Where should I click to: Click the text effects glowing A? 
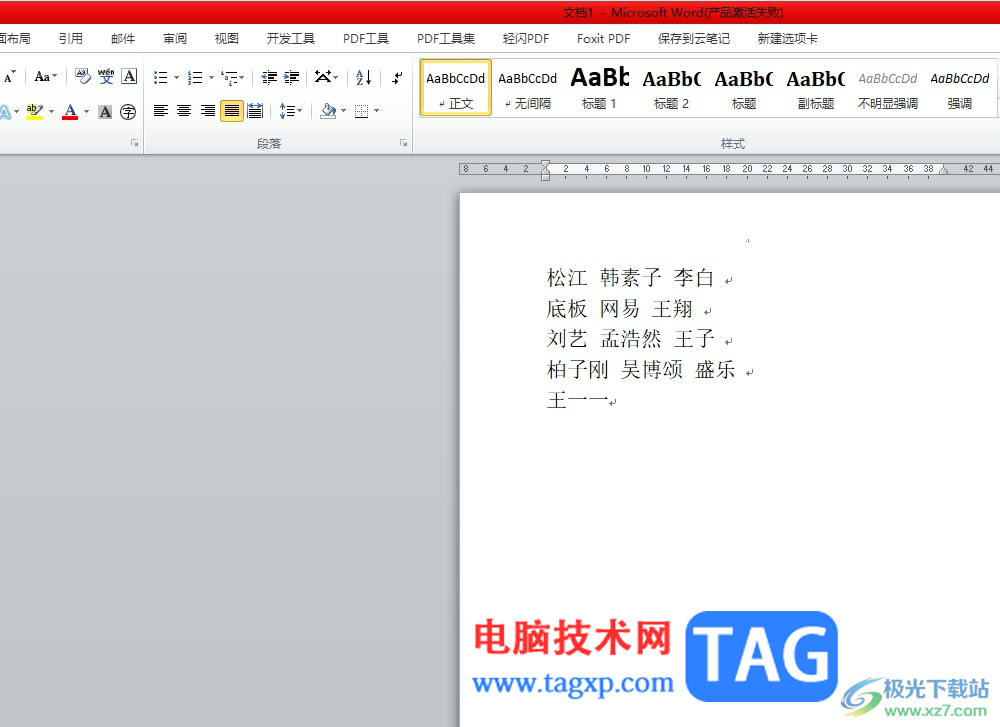click(x=5, y=112)
